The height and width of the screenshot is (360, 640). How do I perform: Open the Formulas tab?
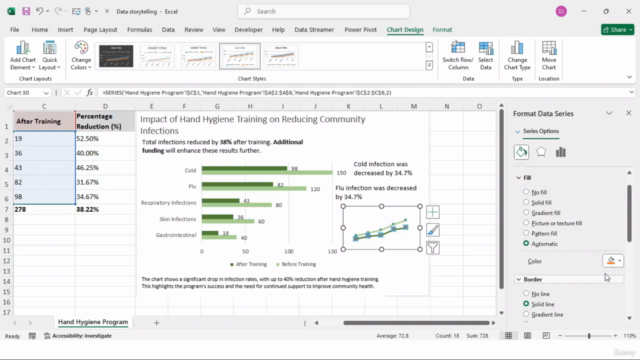140,30
